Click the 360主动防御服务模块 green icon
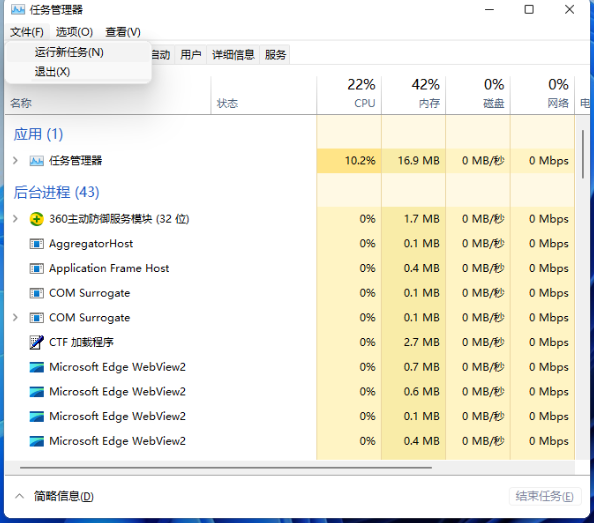 36,219
